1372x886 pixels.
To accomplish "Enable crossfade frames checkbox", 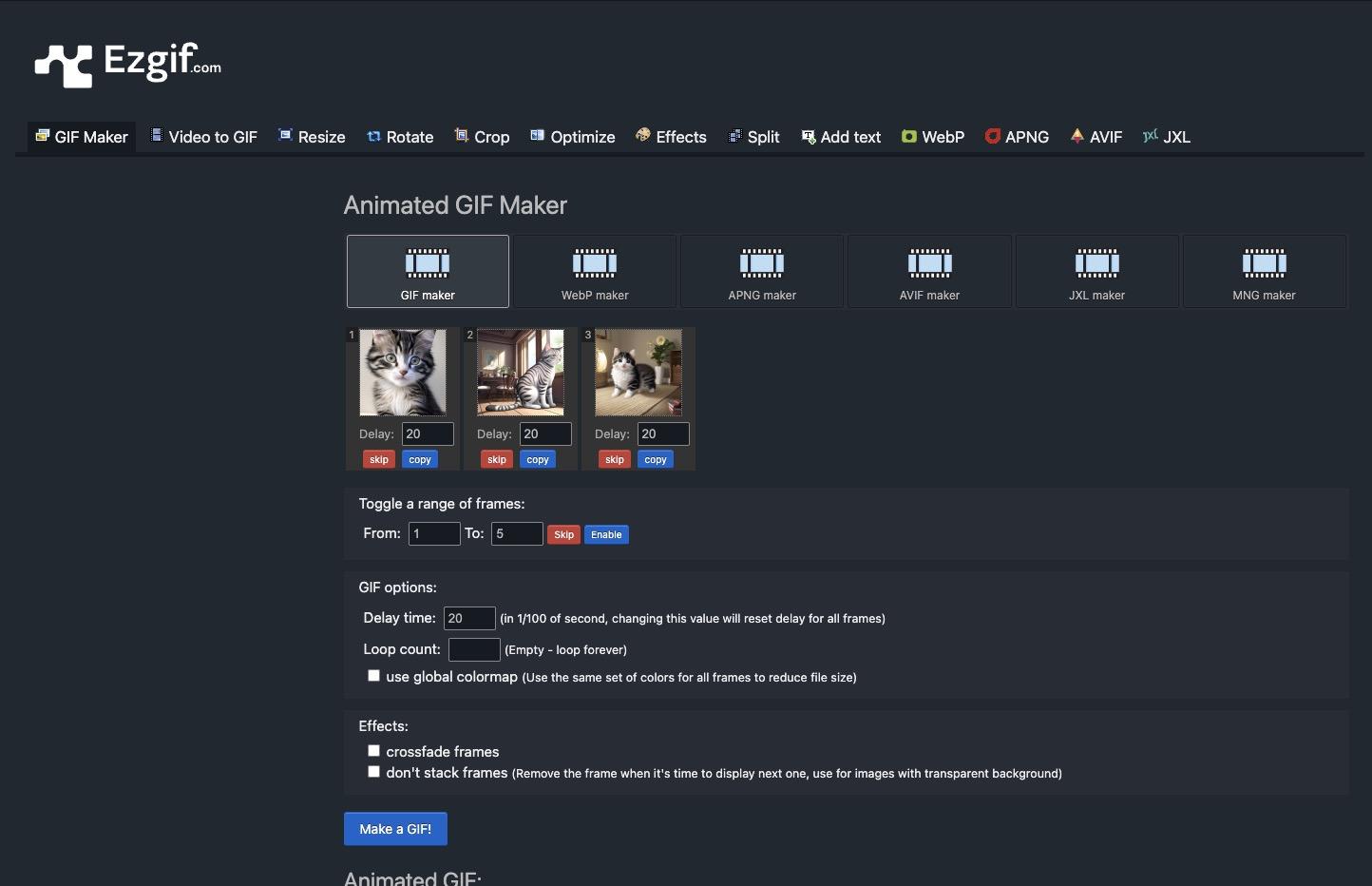I will pos(373,751).
